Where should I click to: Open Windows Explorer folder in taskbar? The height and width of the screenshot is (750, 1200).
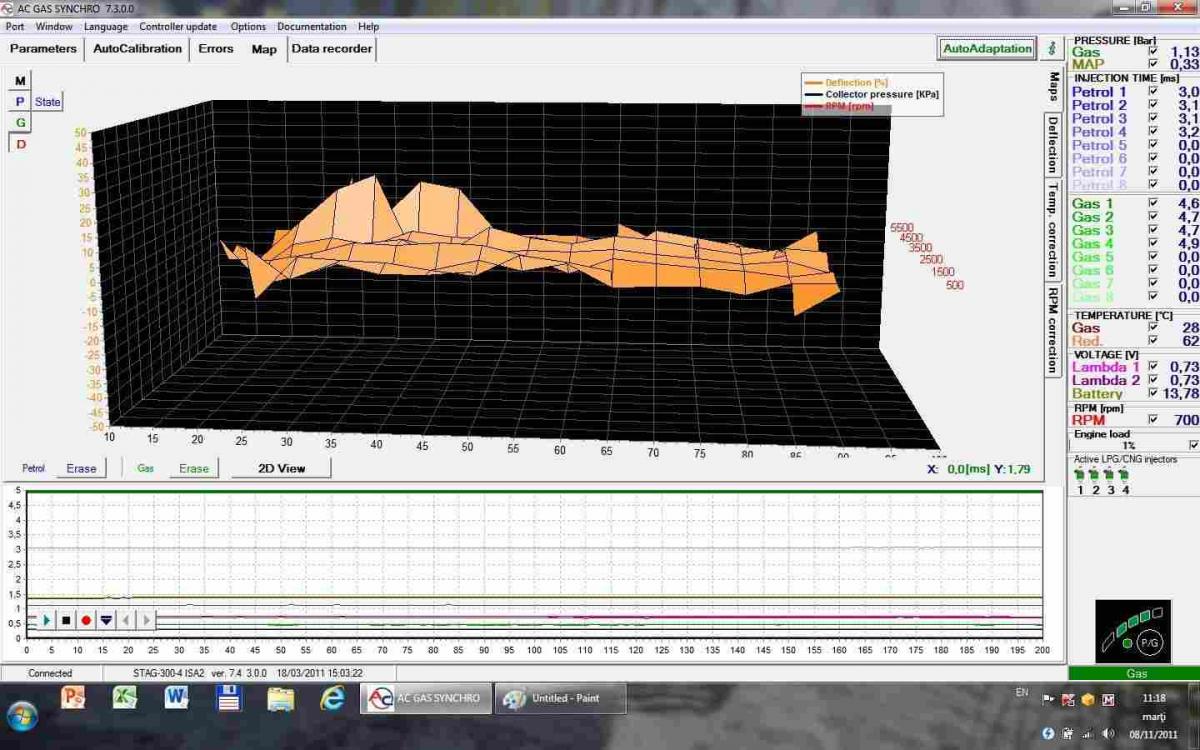(x=281, y=697)
